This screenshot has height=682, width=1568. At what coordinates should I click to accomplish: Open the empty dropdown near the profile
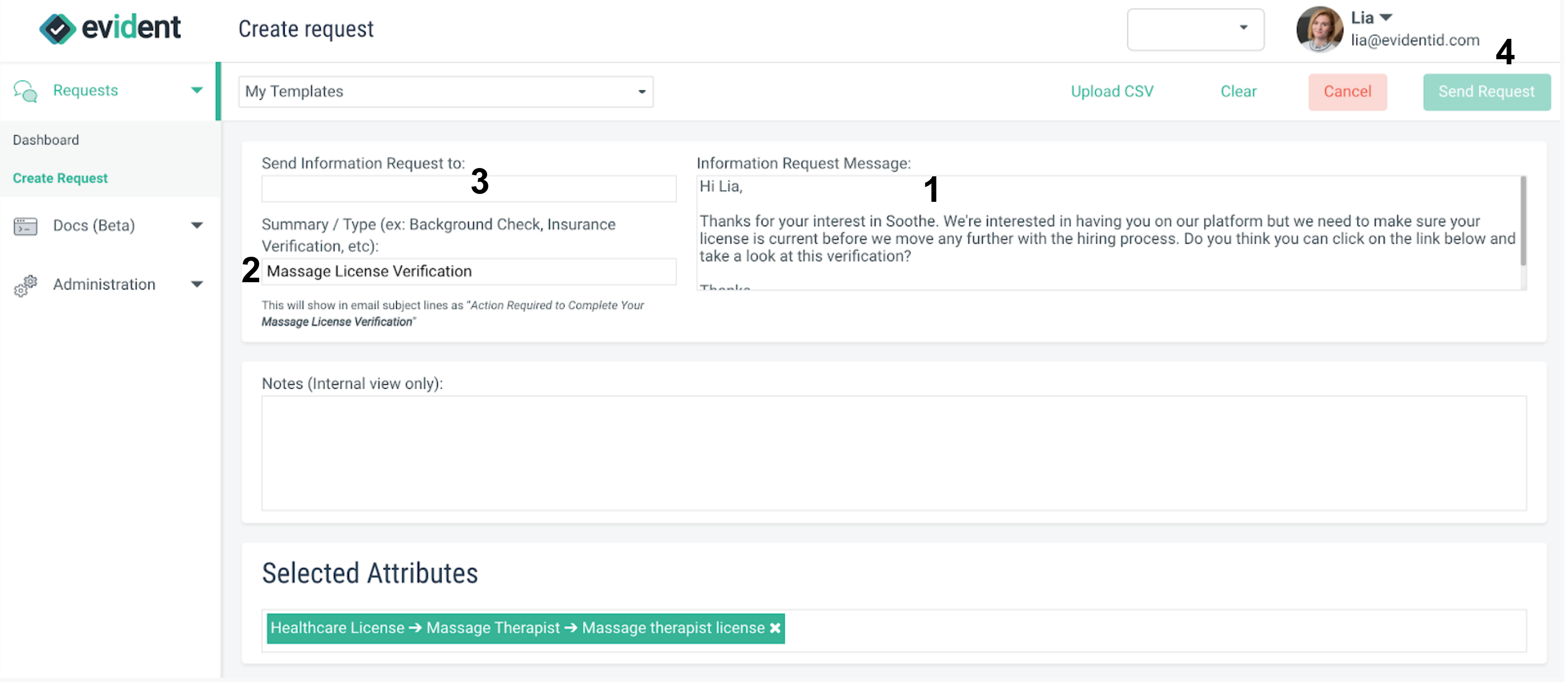tap(1195, 29)
